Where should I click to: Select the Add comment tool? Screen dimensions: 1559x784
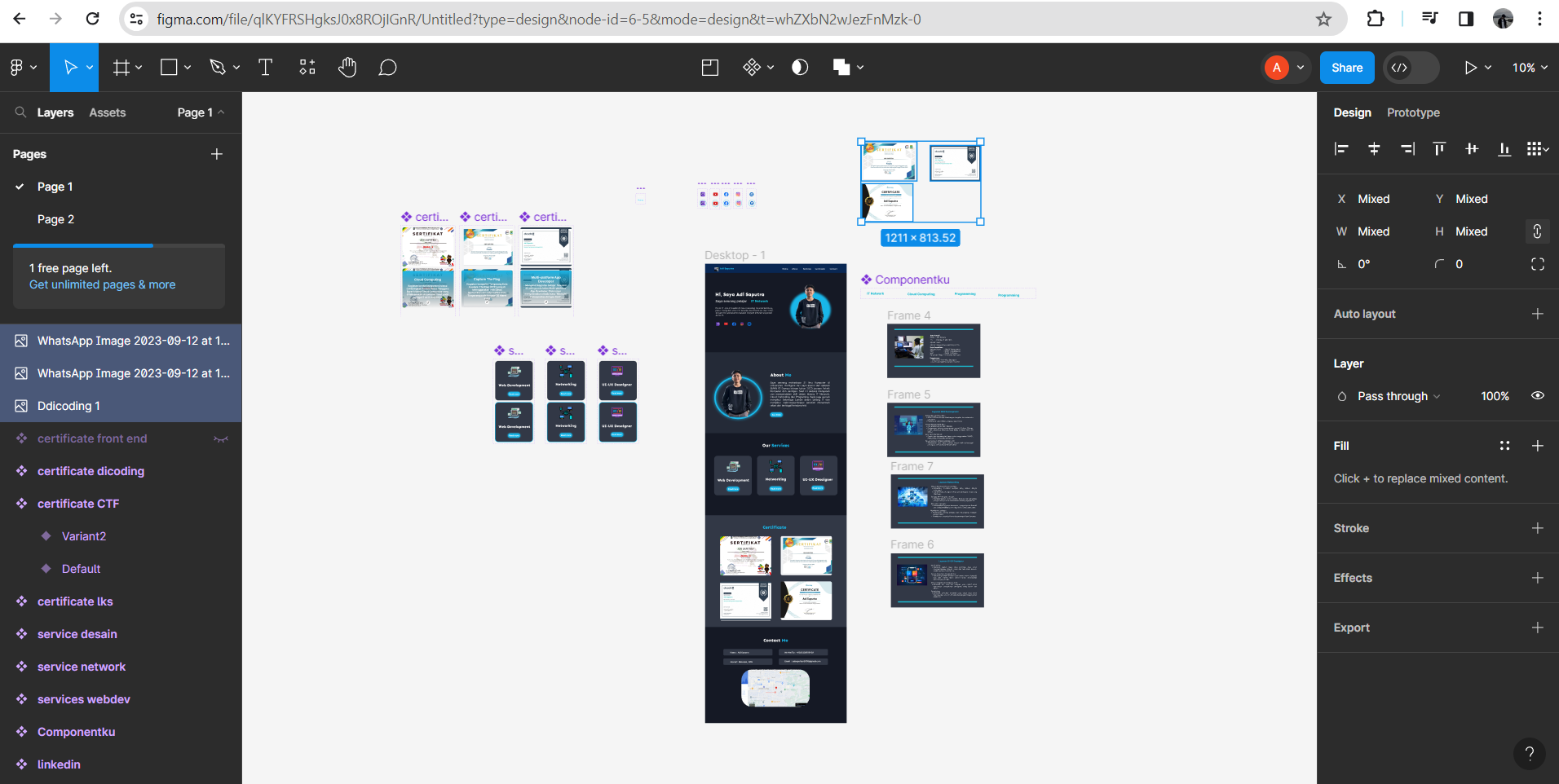(x=388, y=68)
